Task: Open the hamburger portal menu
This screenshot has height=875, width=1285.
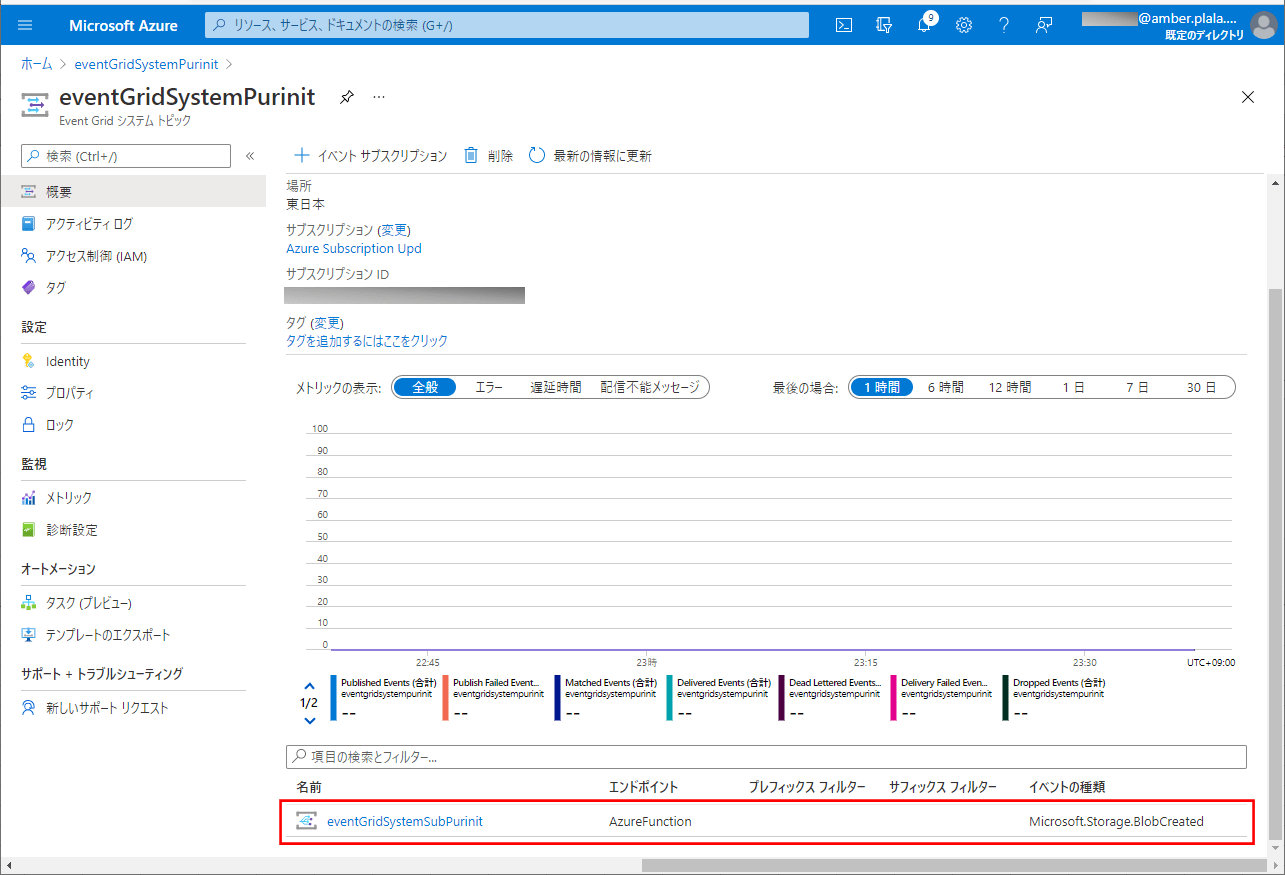Action: 25,25
